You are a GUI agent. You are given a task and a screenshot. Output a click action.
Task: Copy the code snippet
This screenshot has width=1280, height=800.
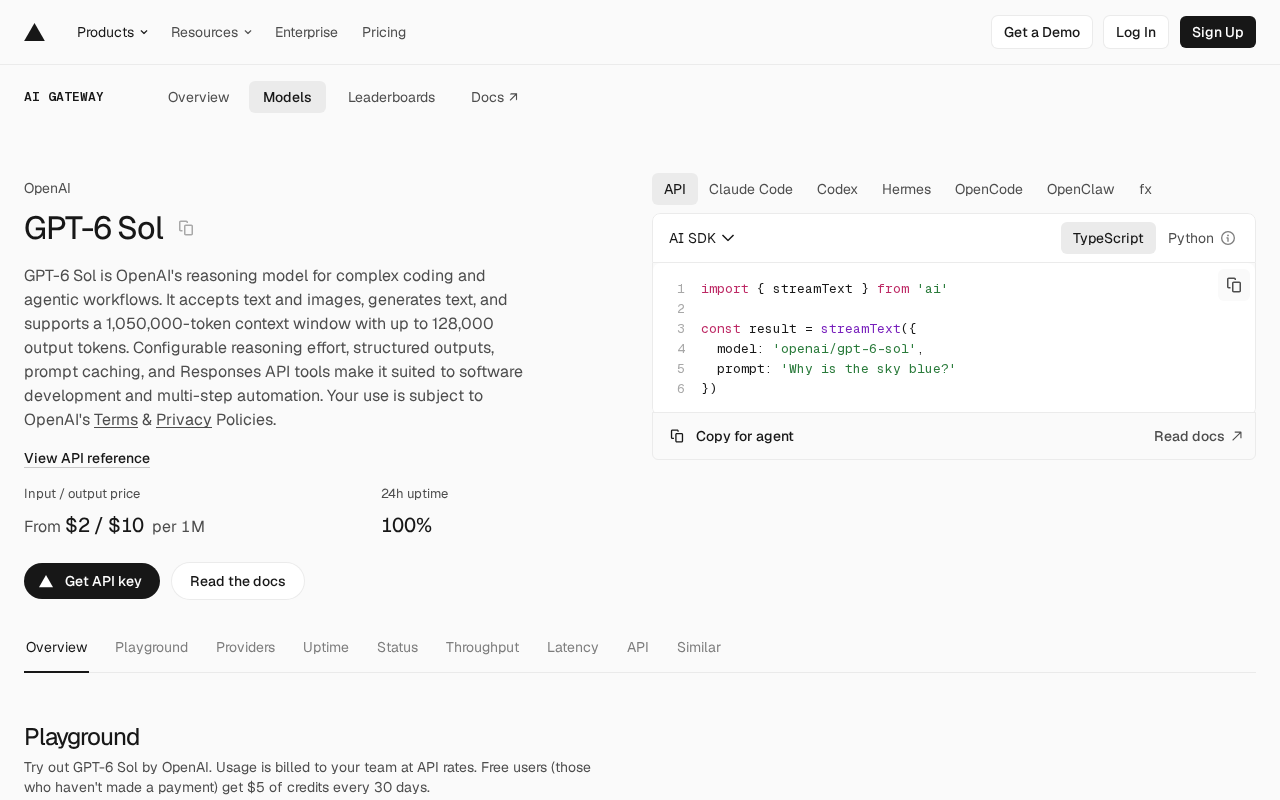pos(1234,285)
